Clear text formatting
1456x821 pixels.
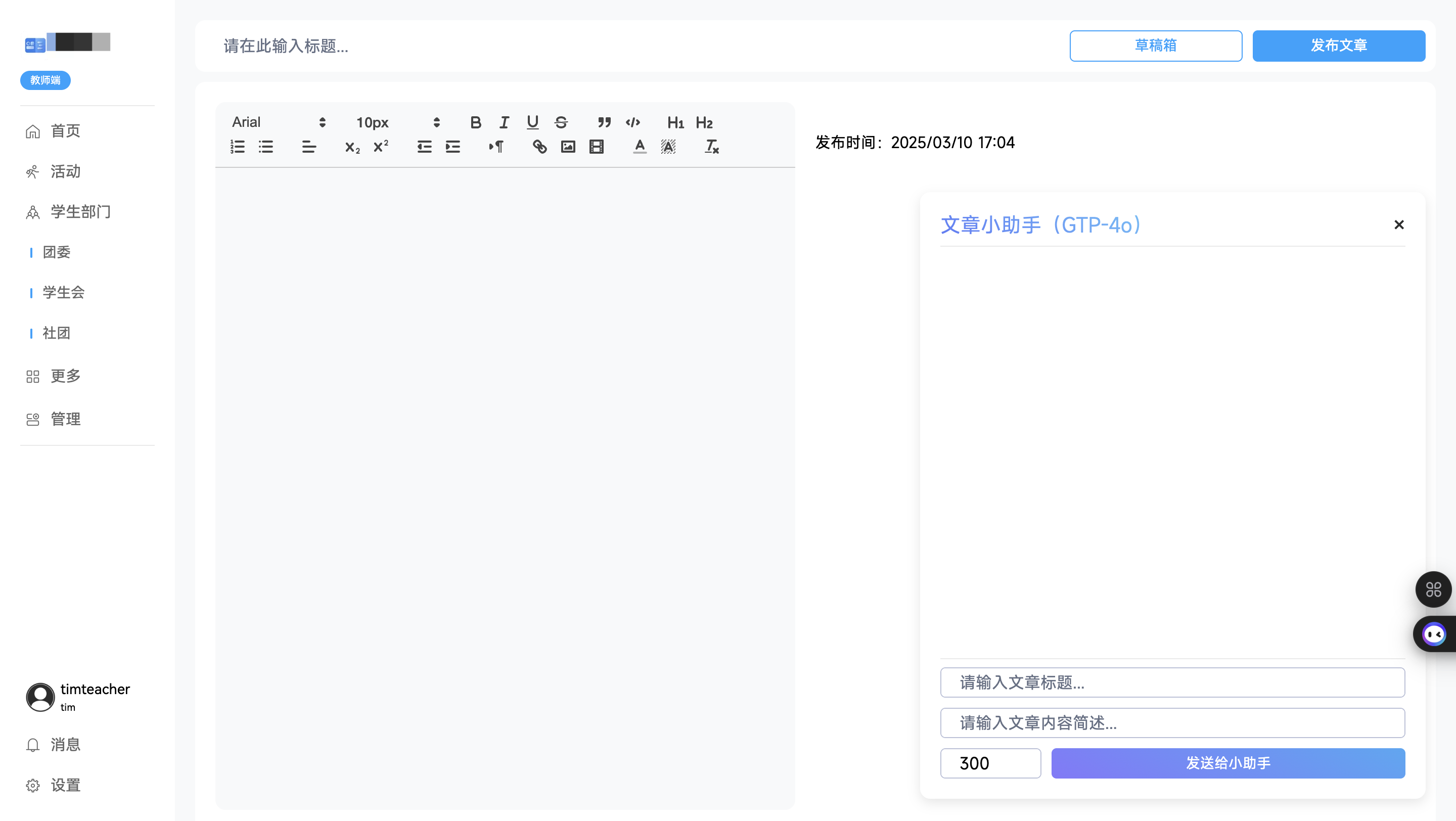[x=711, y=147]
